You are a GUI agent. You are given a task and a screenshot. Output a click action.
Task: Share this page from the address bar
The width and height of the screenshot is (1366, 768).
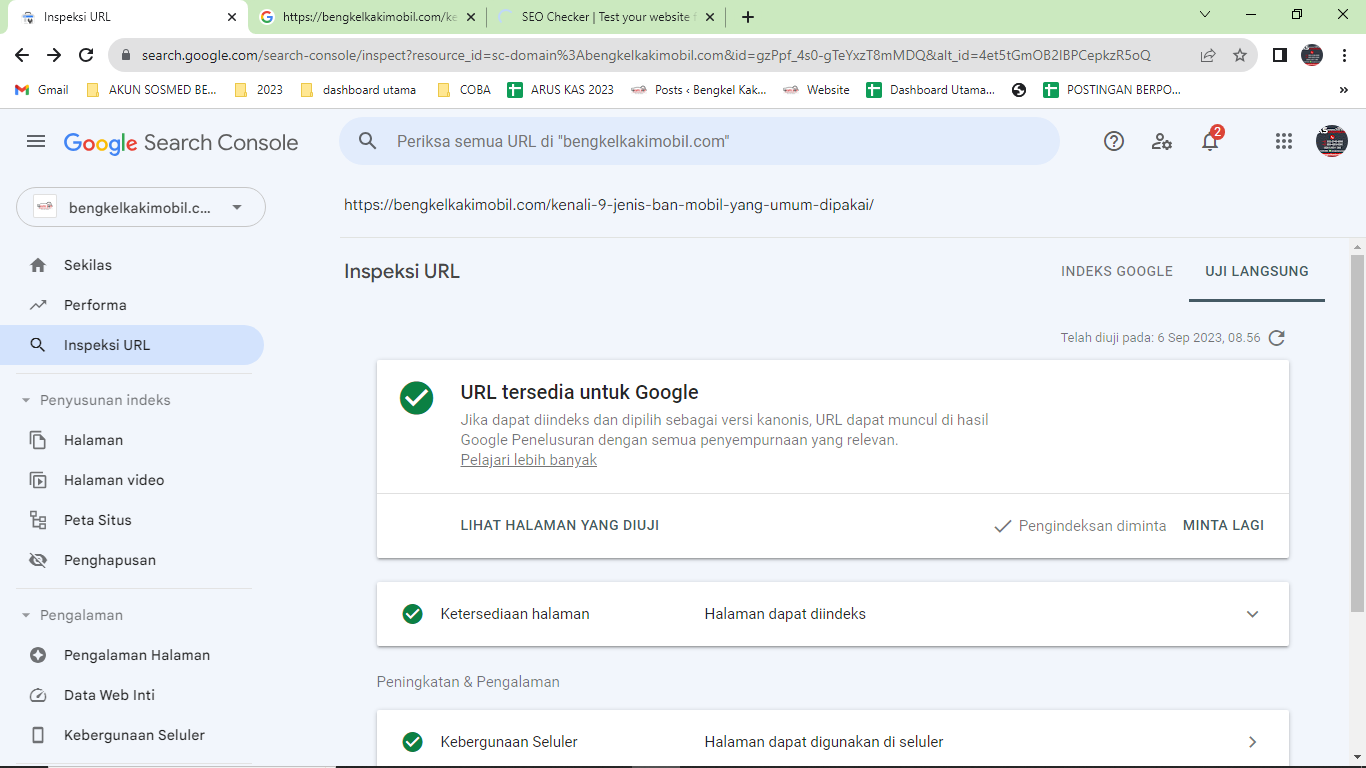[x=1208, y=55]
